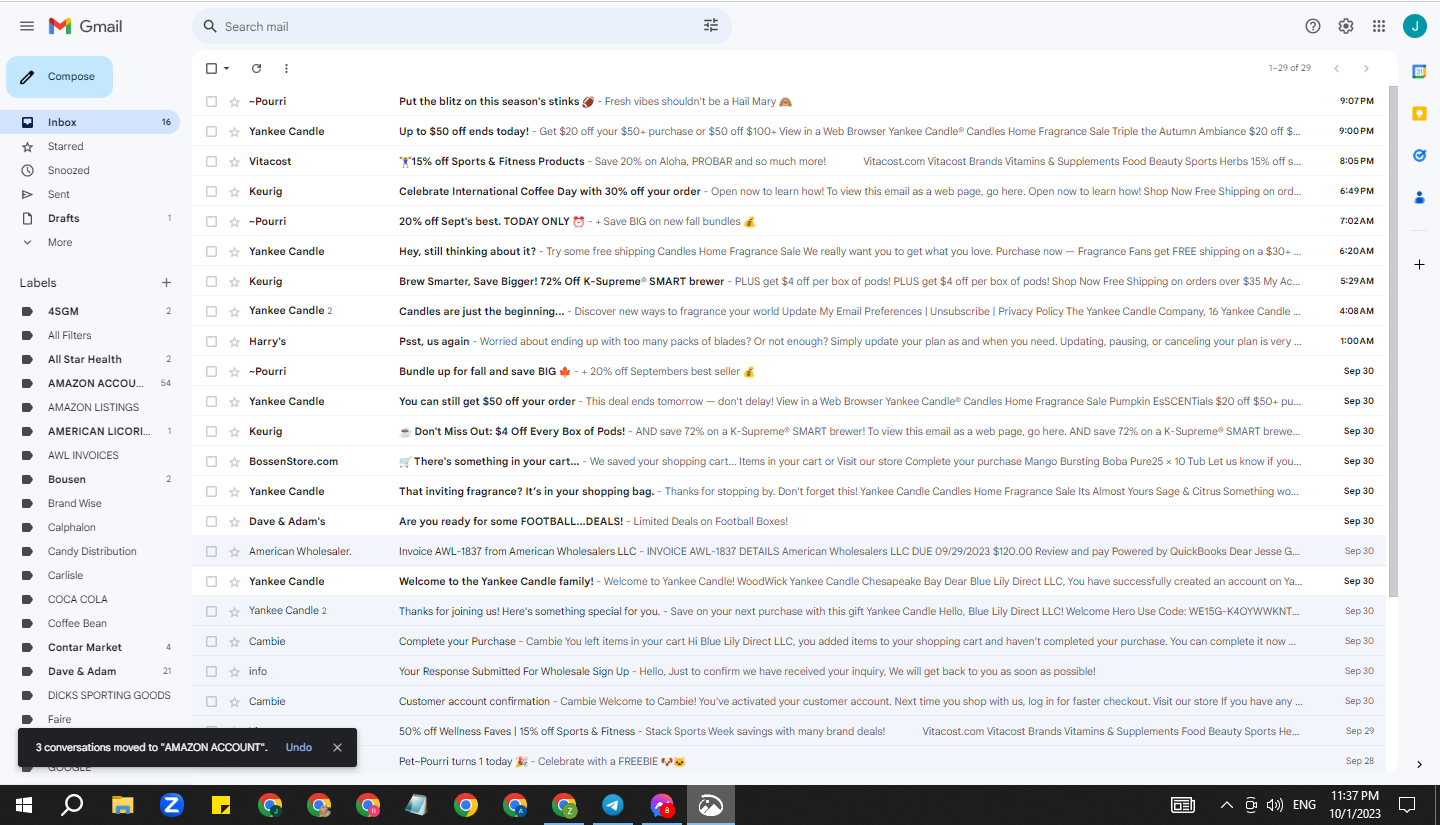
Task: Open Harry's "Psst, us again" email
Action: click(790, 341)
